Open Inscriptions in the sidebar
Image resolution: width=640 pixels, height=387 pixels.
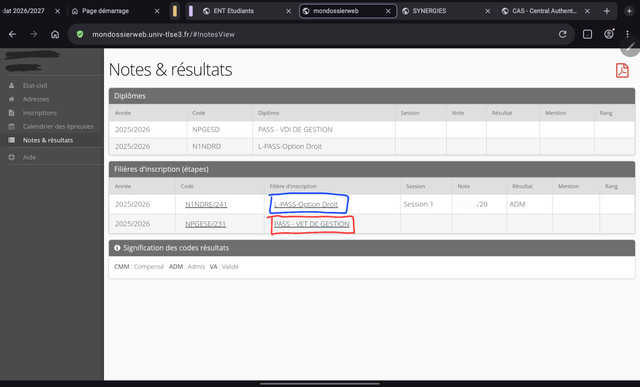pos(40,113)
